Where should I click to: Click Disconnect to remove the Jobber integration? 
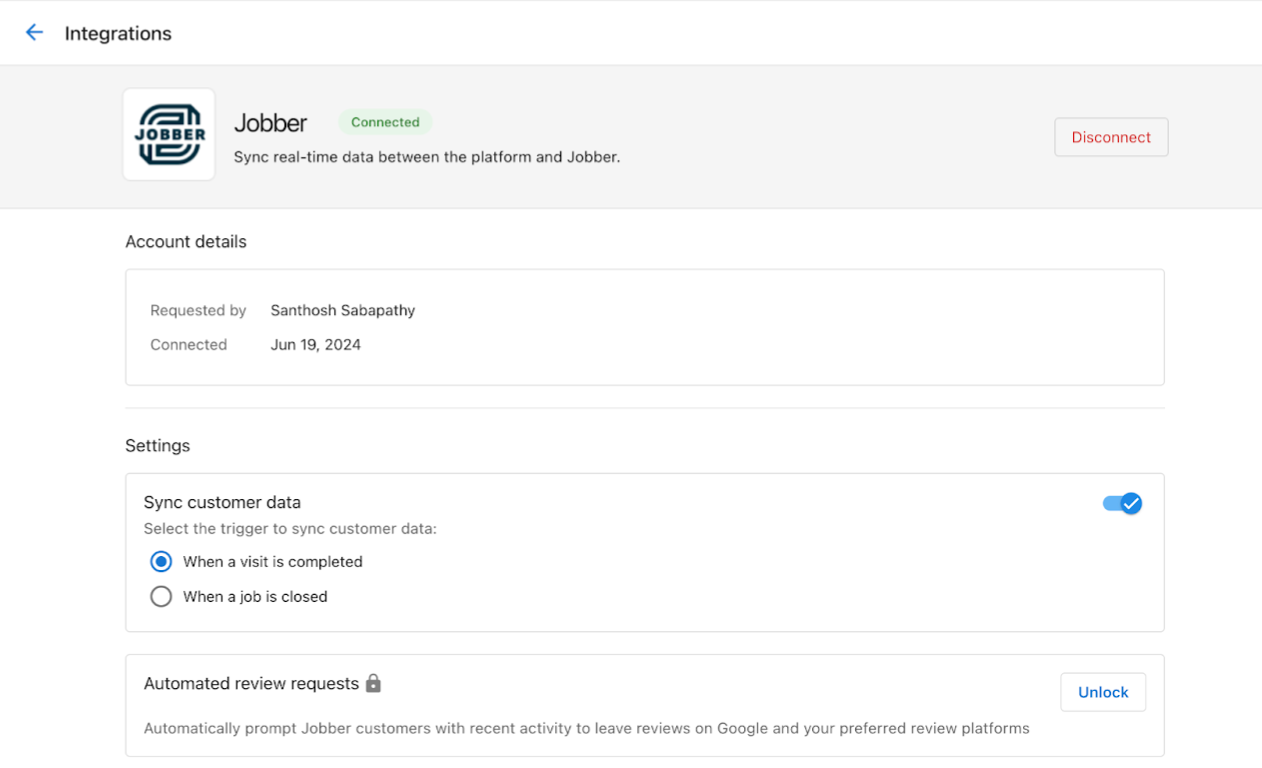pos(1111,137)
